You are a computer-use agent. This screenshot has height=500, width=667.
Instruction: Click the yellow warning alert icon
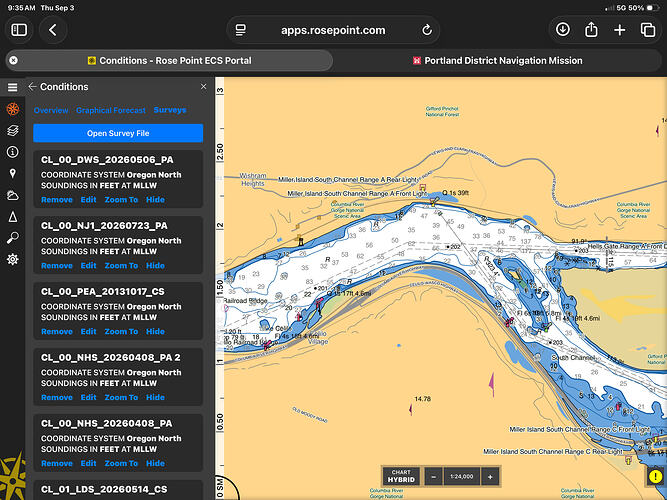point(655,476)
